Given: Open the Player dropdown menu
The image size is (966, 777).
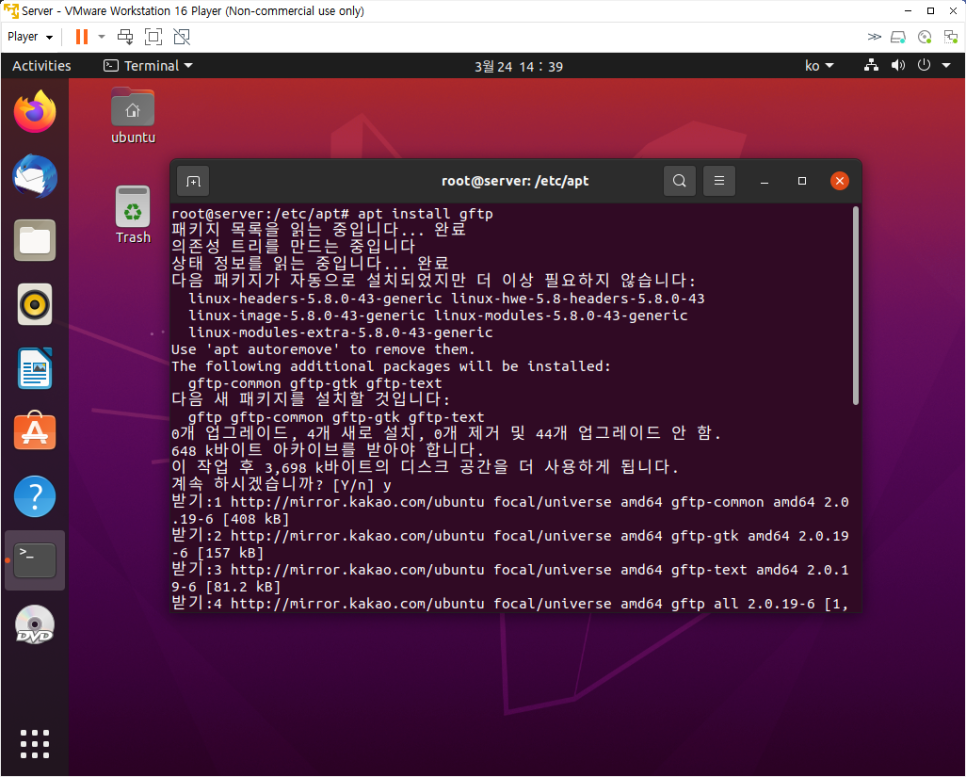Looking at the screenshot, I should point(30,37).
